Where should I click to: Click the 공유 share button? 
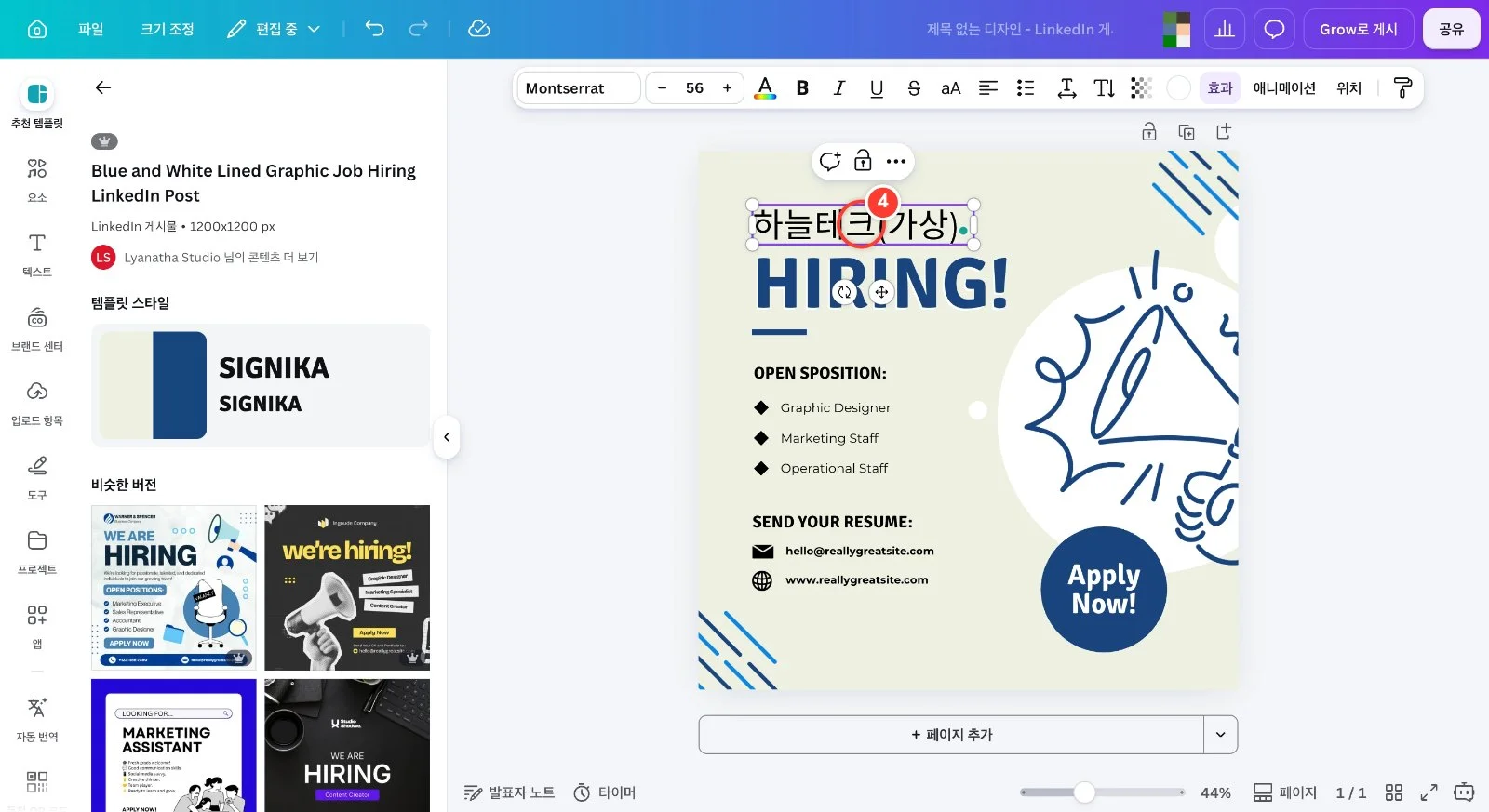pos(1451,29)
